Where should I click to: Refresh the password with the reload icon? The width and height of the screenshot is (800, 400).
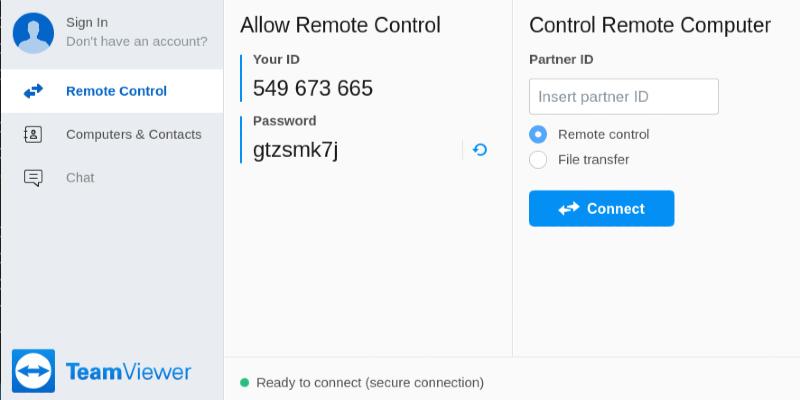pos(480,150)
